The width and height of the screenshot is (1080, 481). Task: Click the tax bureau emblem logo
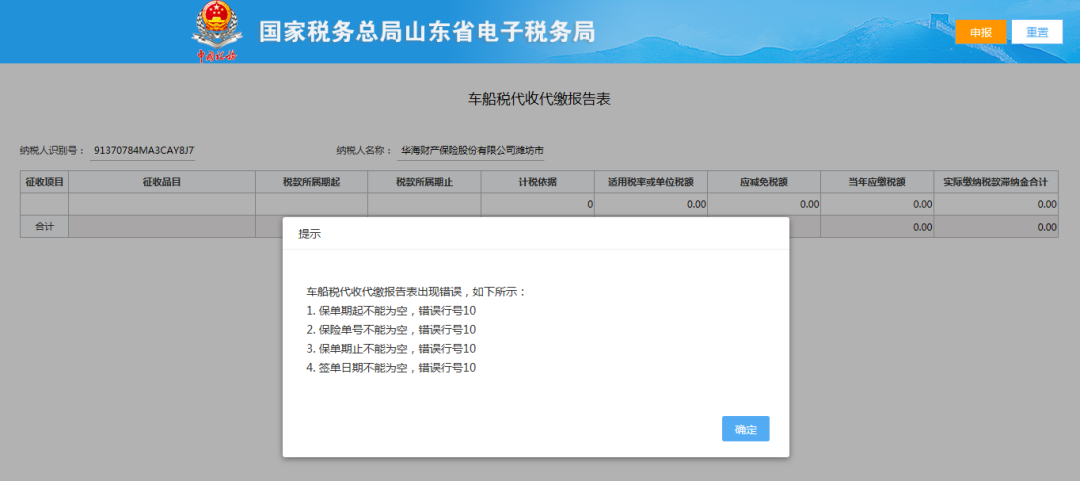point(217,32)
